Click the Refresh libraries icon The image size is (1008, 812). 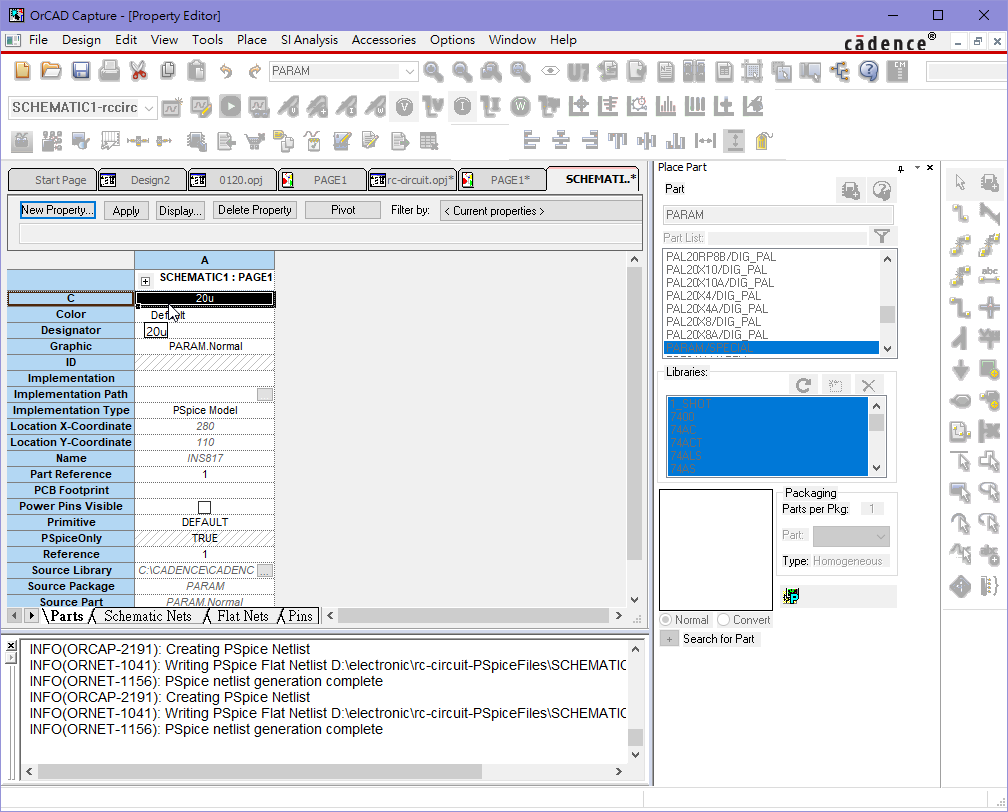(803, 386)
